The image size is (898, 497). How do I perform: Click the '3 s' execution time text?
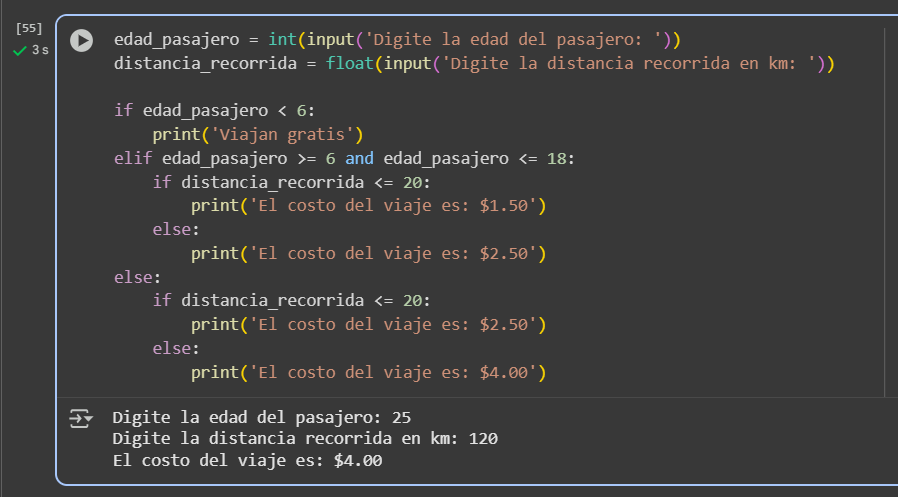point(40,50)
